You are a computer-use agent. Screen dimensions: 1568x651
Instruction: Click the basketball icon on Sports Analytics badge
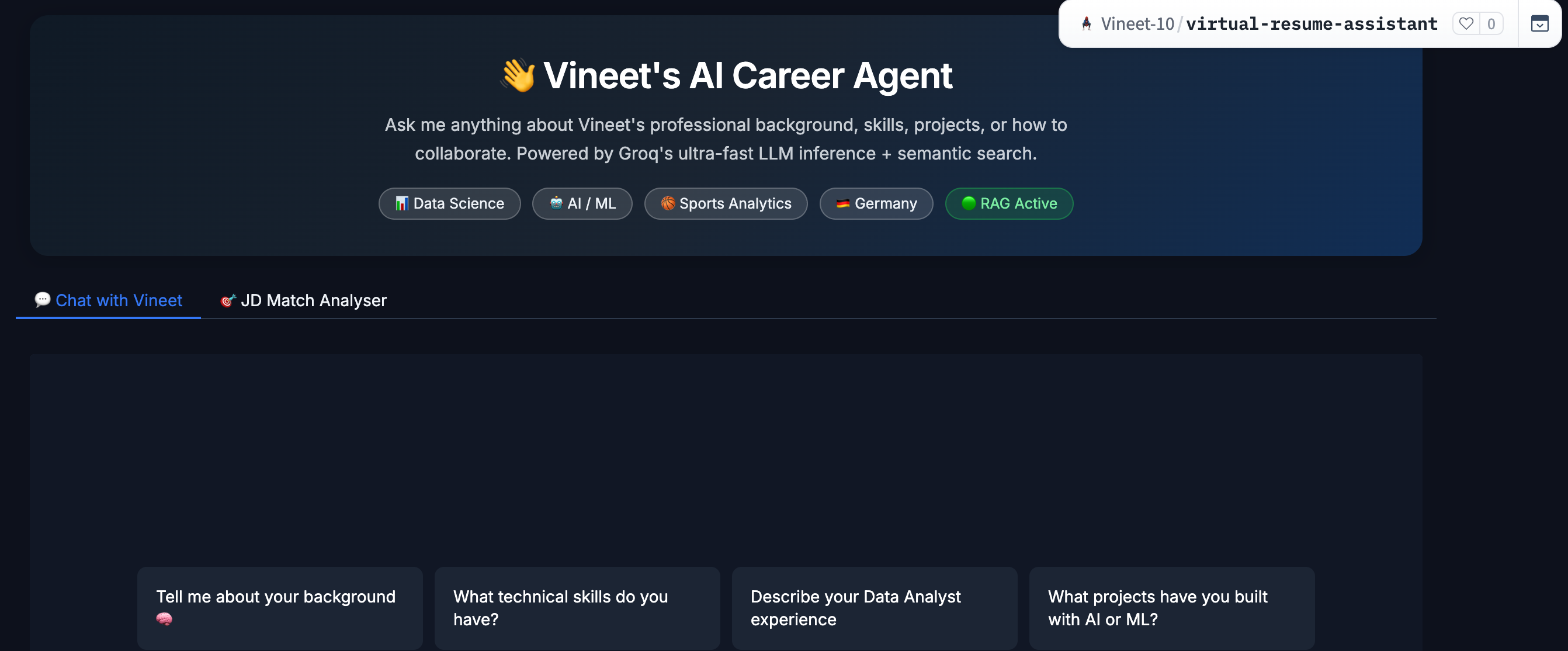click(x=668, y=203)
